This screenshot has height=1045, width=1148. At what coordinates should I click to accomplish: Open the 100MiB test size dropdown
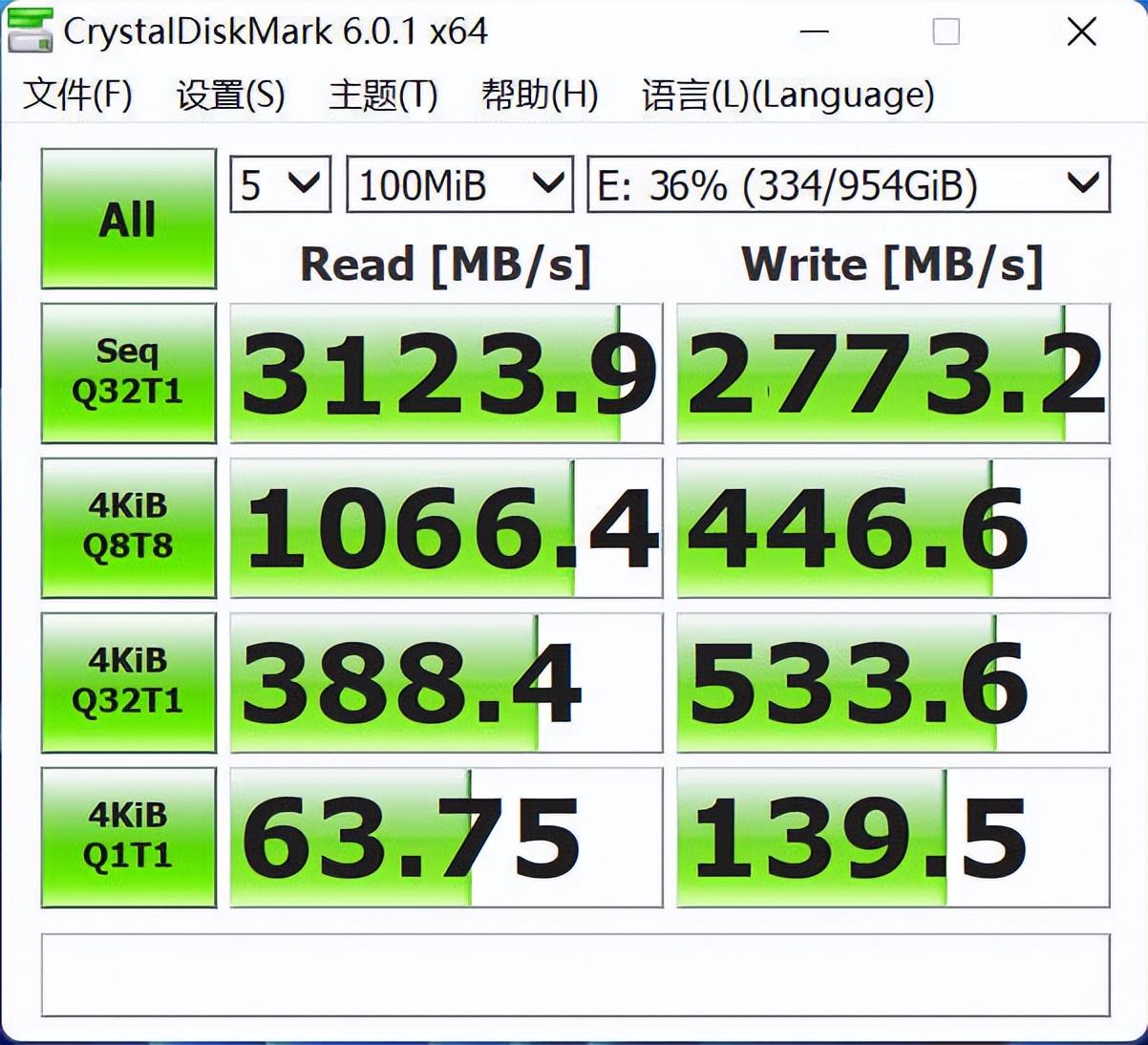(459, 184)
